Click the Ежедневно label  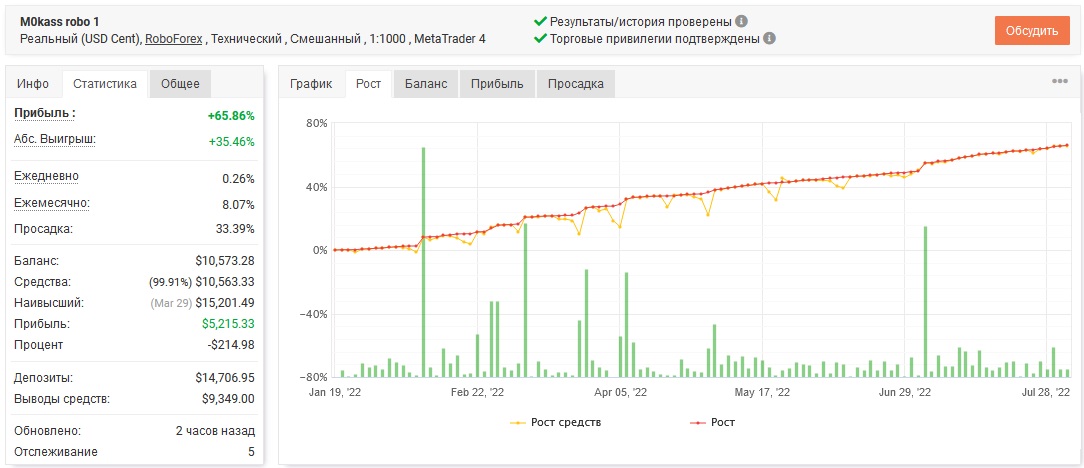click(x=46, y=176)
